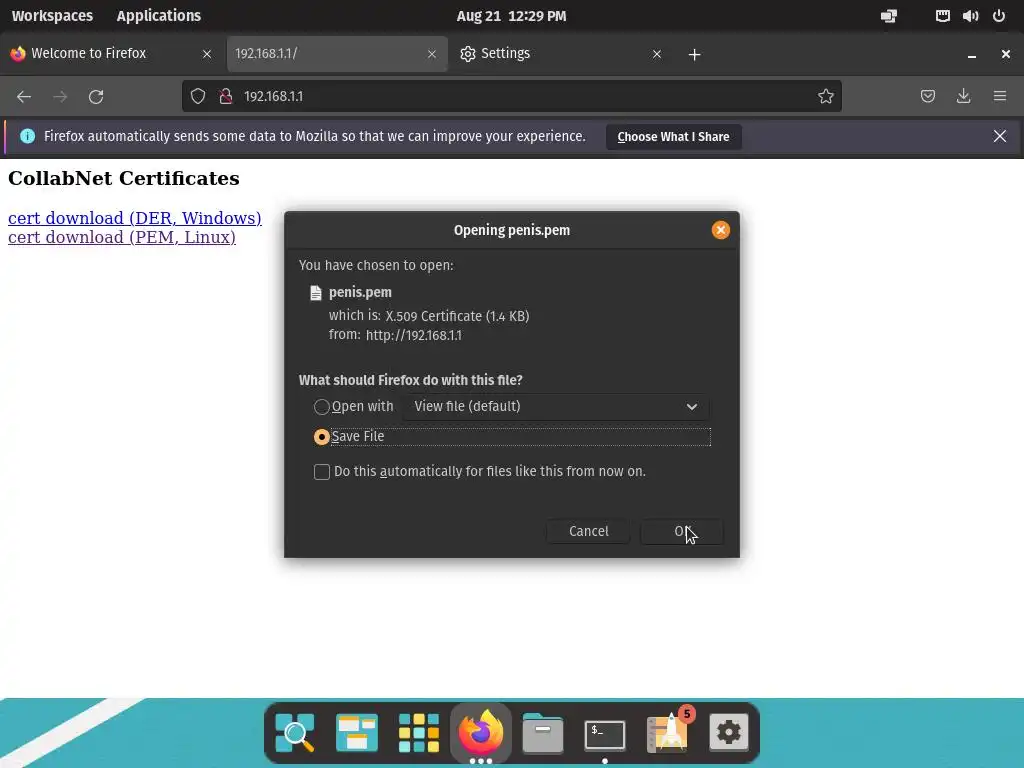Open the volume control in top bar
Screen dimensions: 1024x768
tap(970, 16)
